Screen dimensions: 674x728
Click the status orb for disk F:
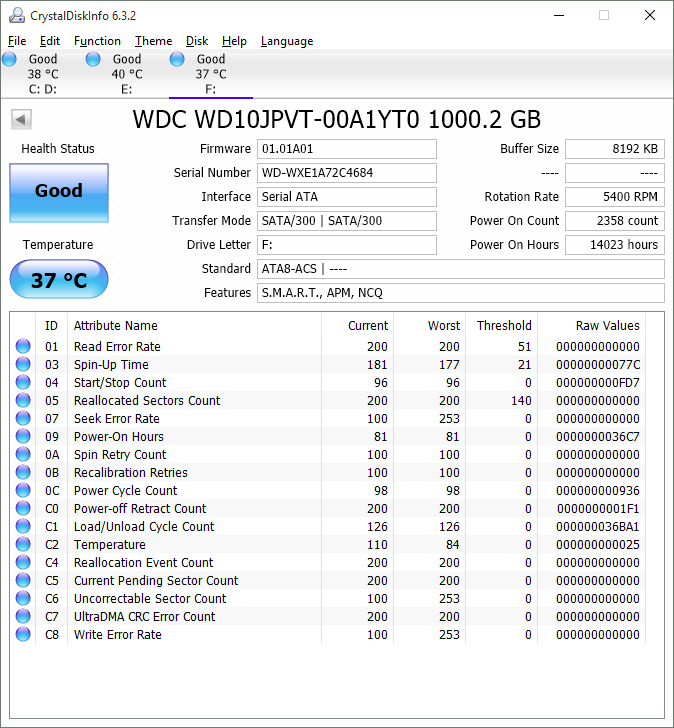point(177,59)
